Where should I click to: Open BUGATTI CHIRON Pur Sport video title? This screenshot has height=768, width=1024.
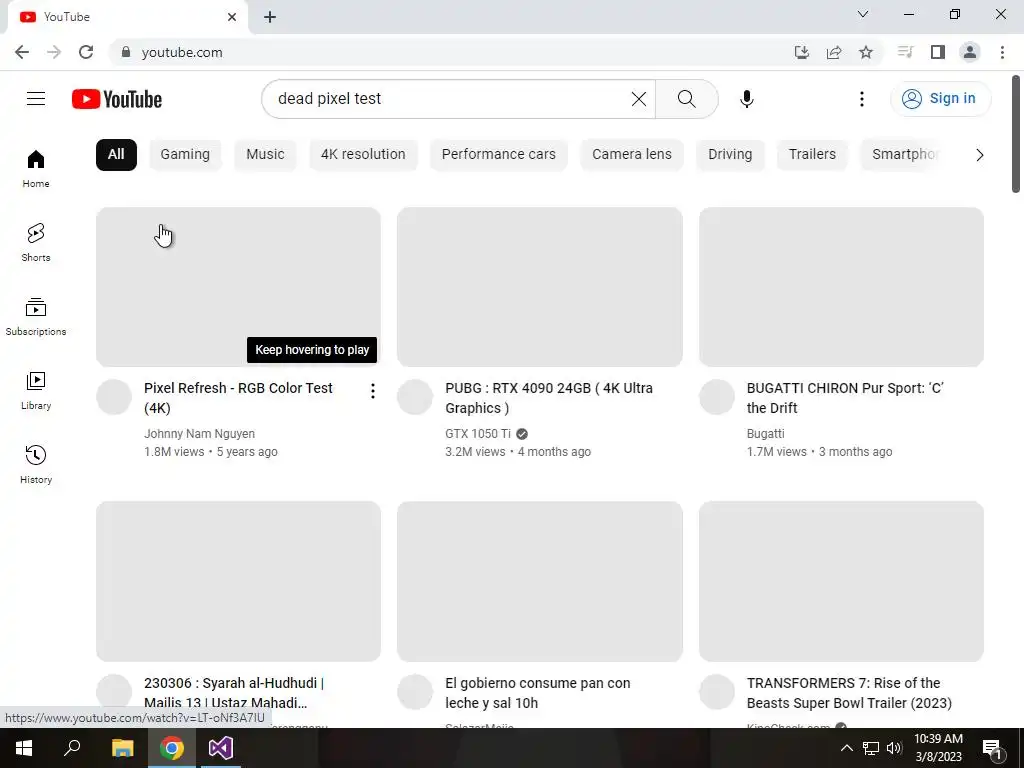845,398
